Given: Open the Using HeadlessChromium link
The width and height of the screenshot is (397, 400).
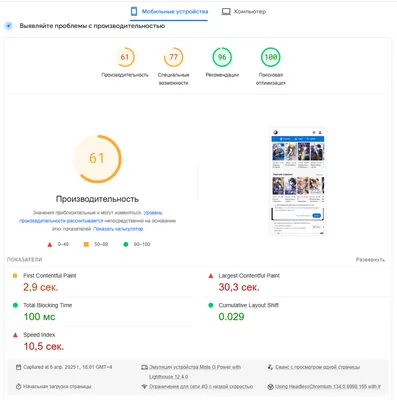Looking at the screenshot, I should [328, 387].
